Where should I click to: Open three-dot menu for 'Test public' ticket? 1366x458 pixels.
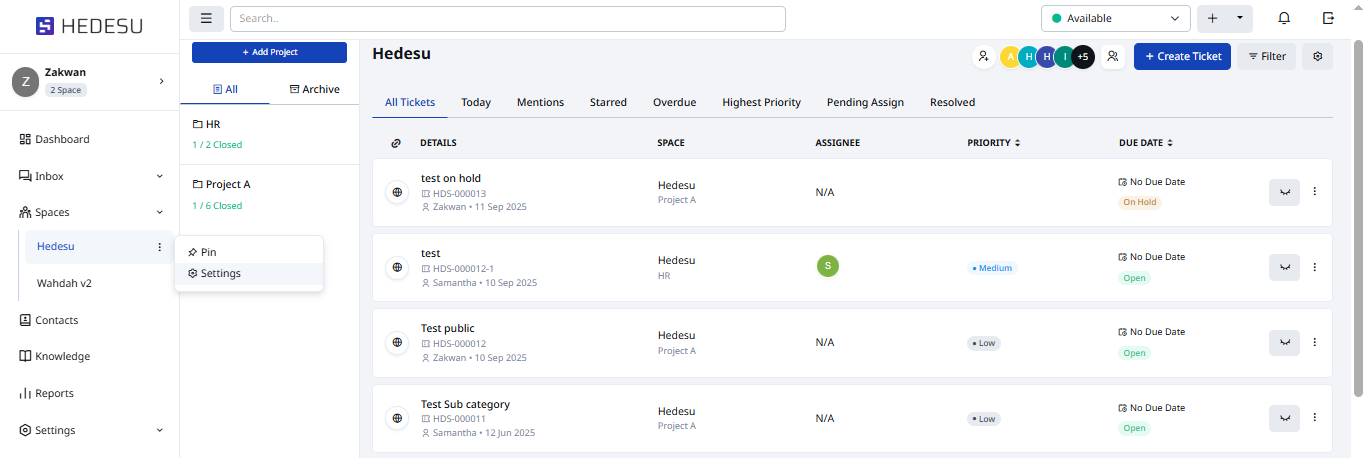[x=1315, y=342]
